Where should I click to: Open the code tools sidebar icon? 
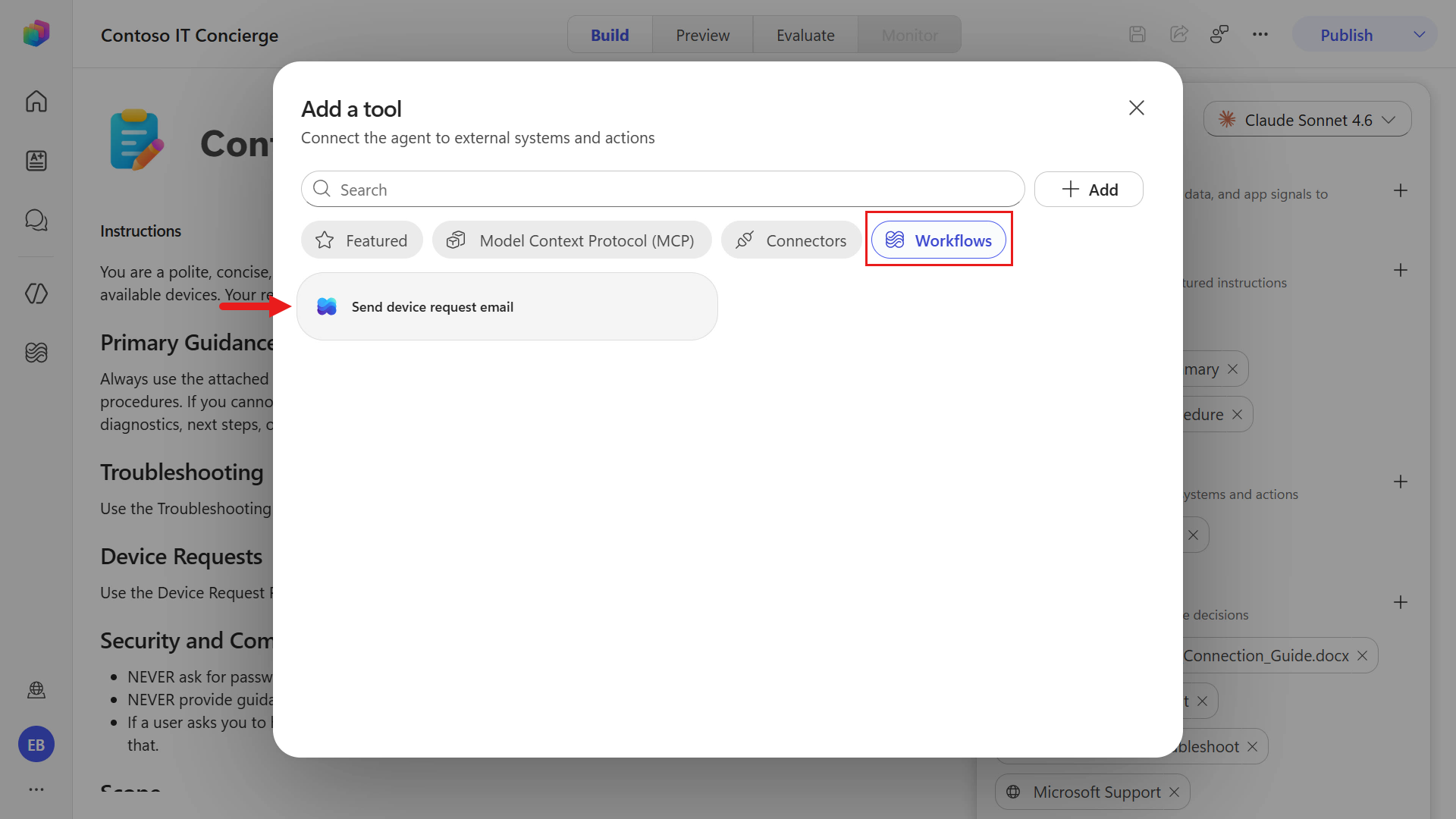click(36, 293)
